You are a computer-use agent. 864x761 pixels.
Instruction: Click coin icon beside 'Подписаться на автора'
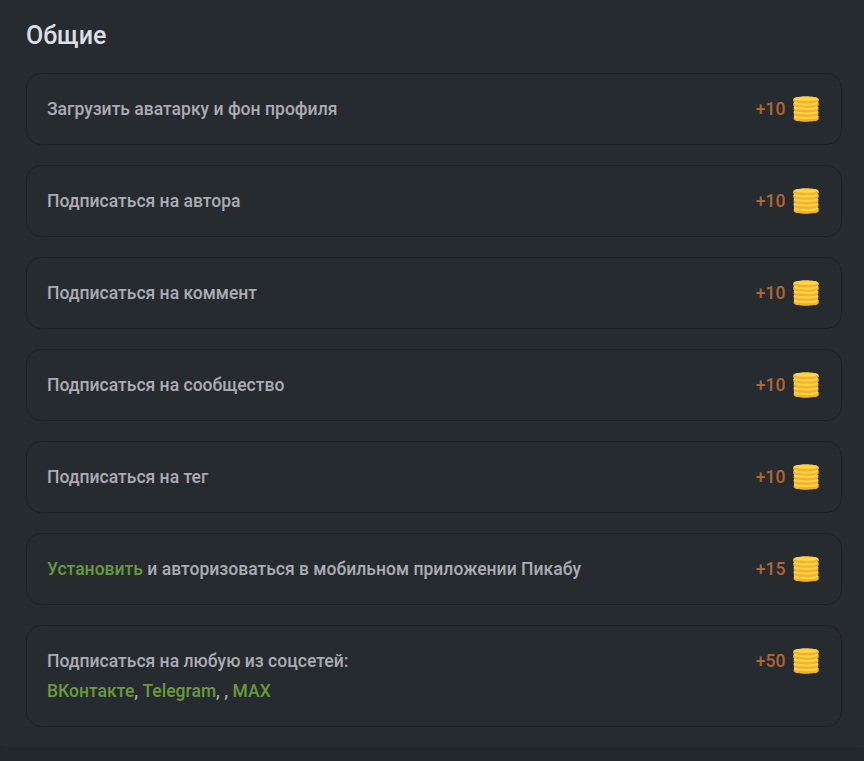806,201
